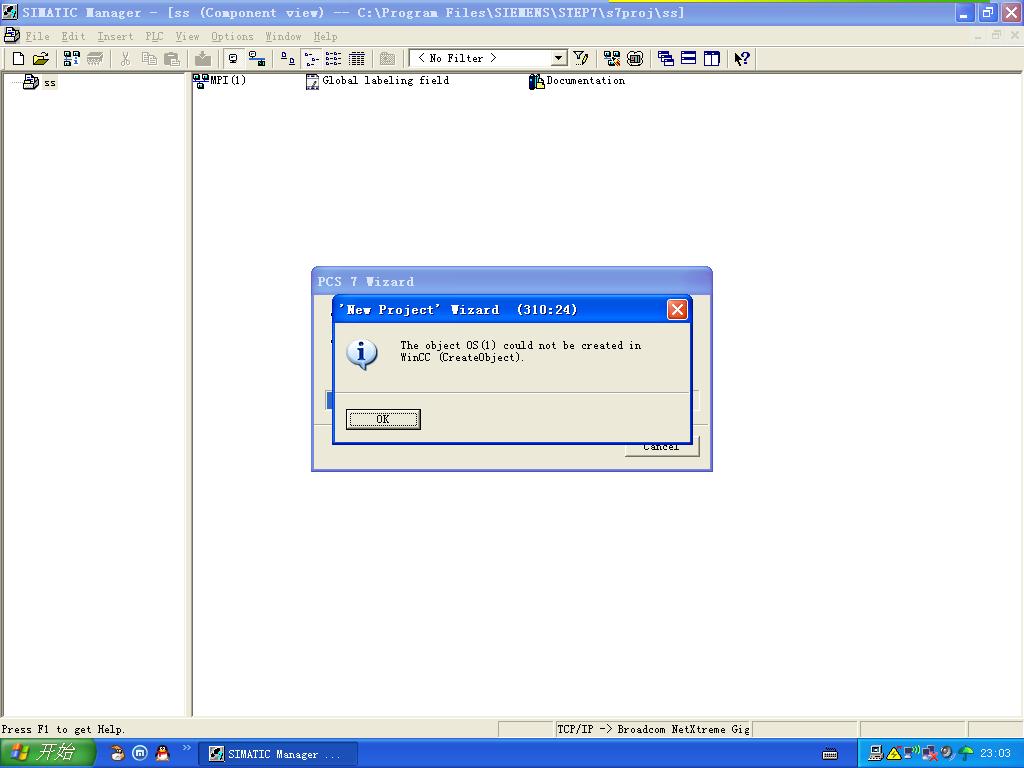The height and width of the screenshot is (768, 1024).
Task: Click the SIMATIC Manager taskbar button
Action: pos(278,754)
